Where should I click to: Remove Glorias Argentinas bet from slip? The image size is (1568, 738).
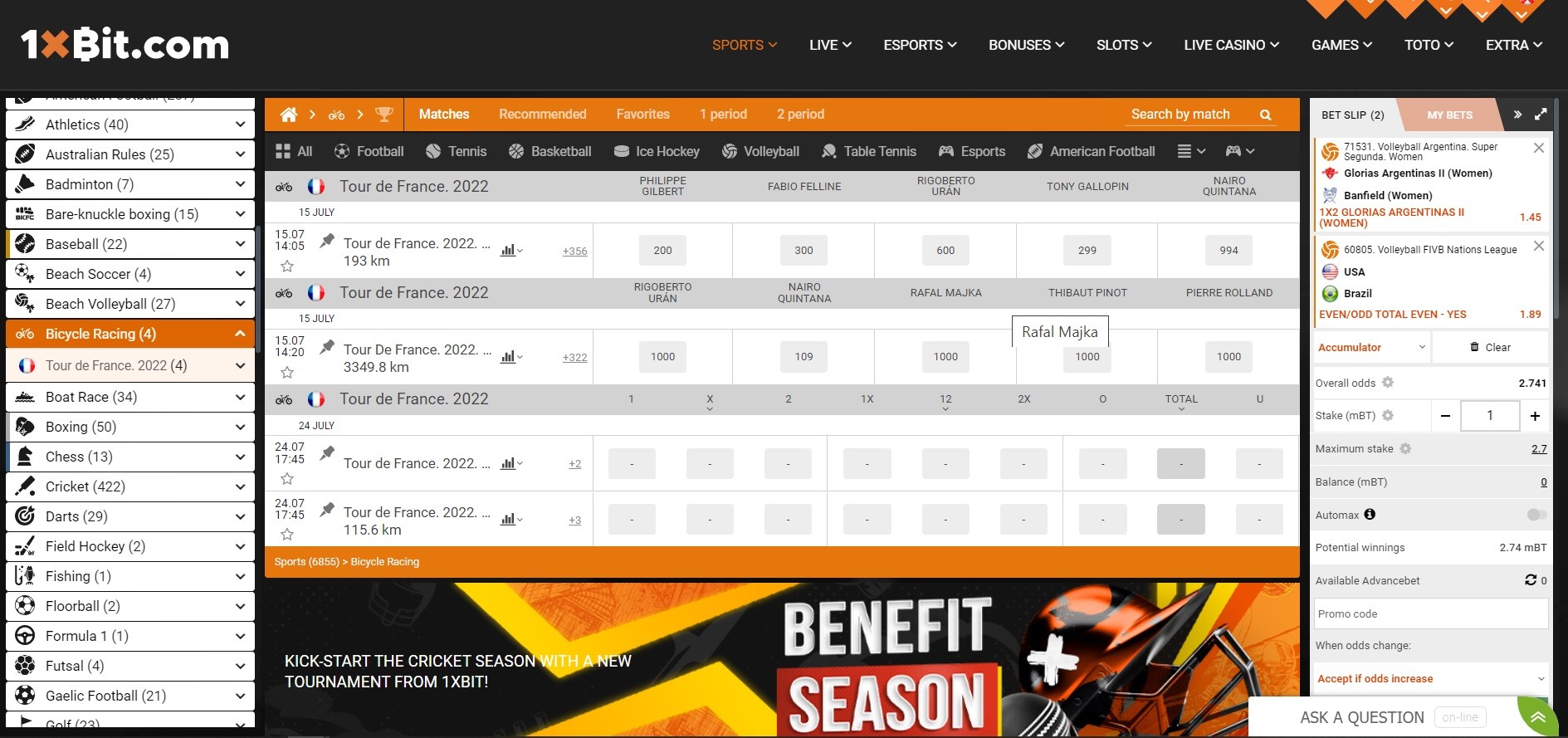[x=1539, y=148]
